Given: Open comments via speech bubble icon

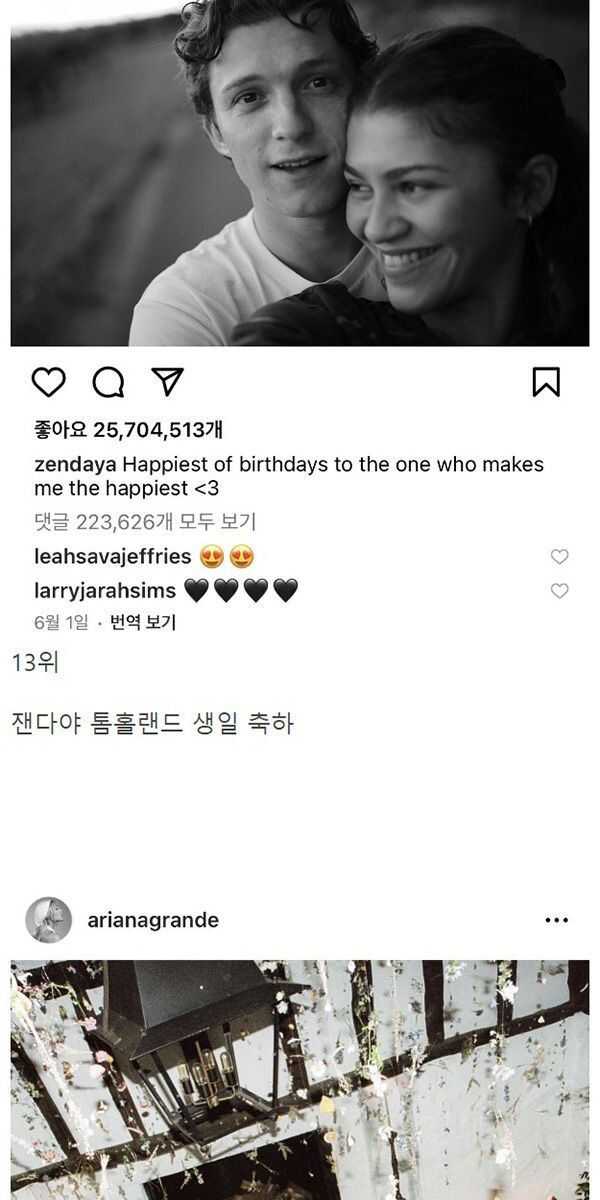Looking at the screenshot, I should click(x=108, y=382).
